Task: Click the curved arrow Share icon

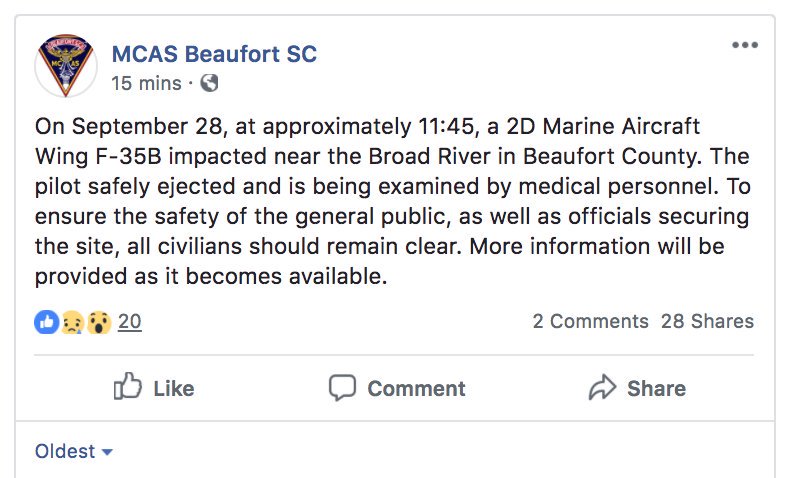Action: pos(602,387)
